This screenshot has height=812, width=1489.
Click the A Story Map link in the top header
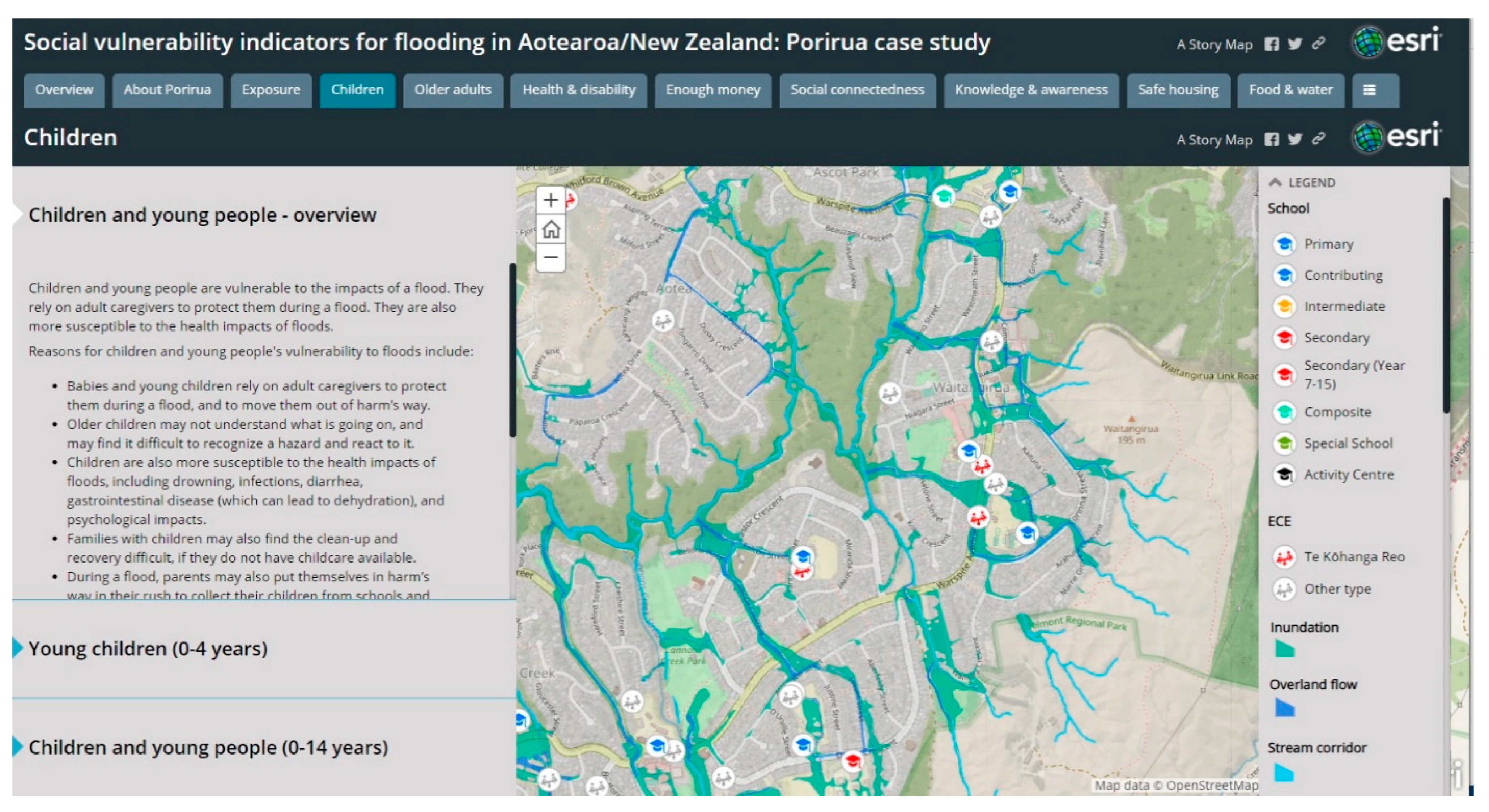tap(1214, 44)
